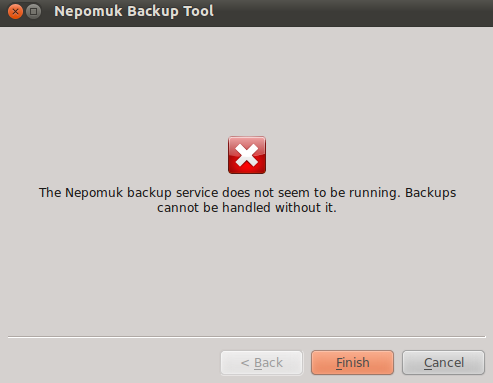The image size is (493, 383).
Task: Click the word "running" in the error text
Action: pyautogui.click(x=375, y=193)
